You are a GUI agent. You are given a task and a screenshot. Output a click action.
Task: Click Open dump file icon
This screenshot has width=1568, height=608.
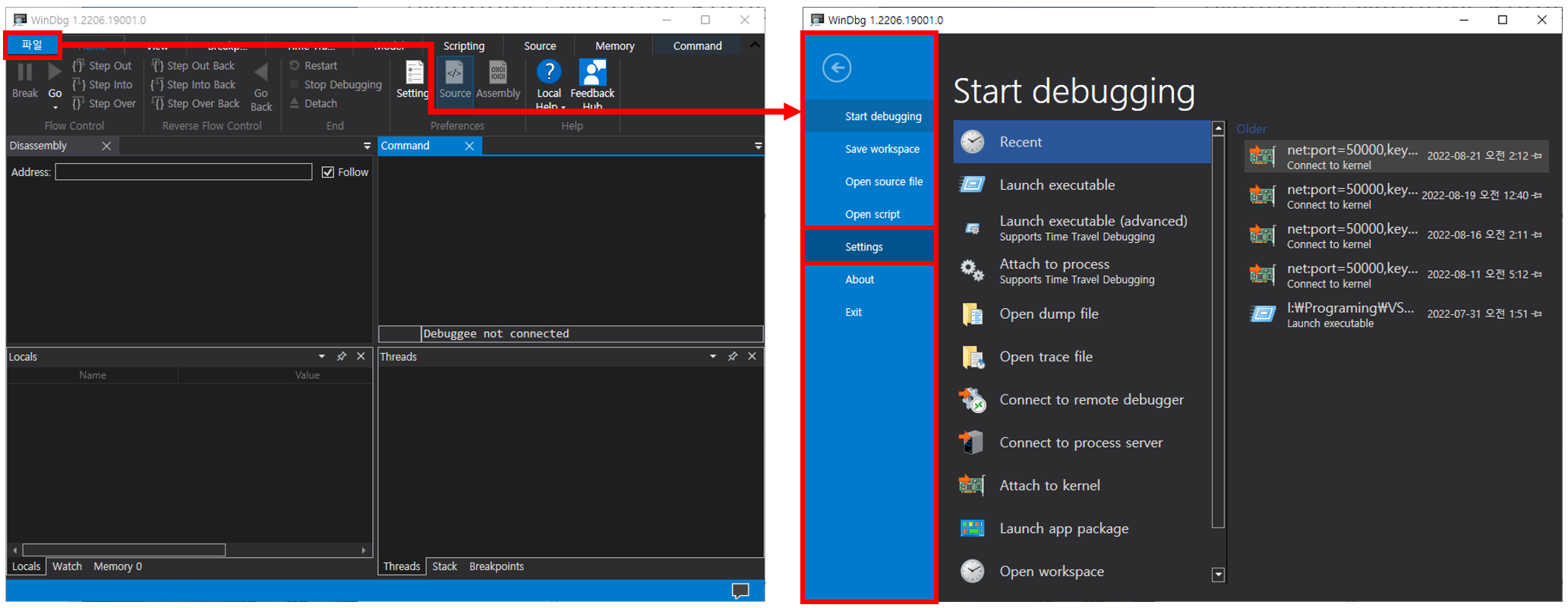click(x=972, y=313)
